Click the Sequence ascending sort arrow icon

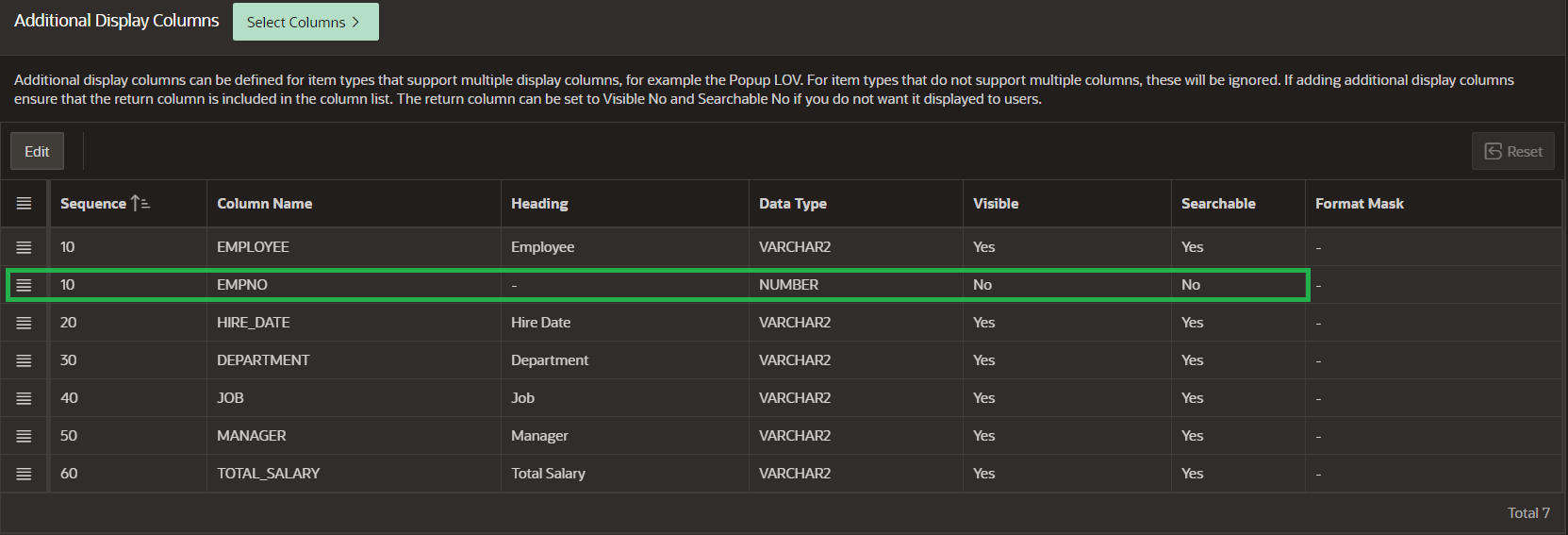click(x=140, y=203)
